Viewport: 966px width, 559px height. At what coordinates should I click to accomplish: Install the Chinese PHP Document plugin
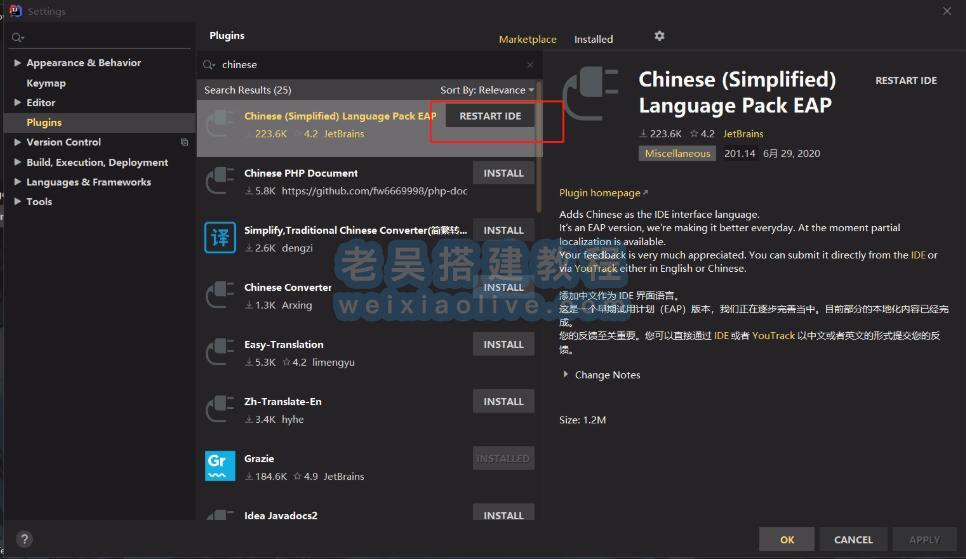(x=503, y=173)
